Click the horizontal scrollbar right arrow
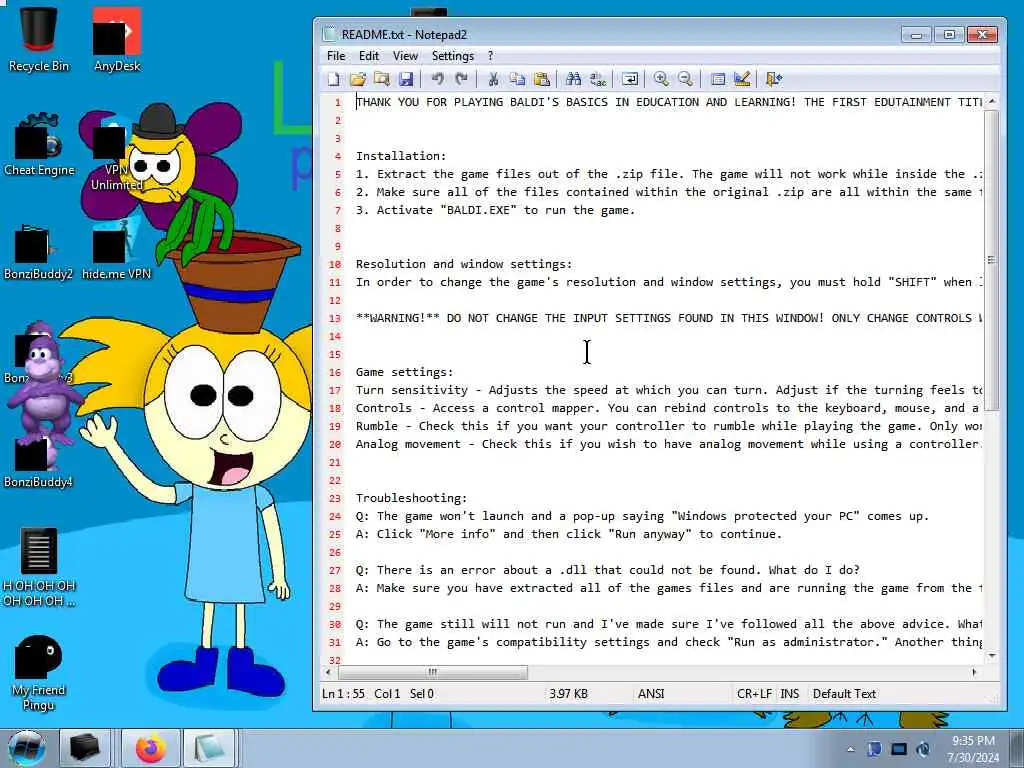The image size is (1024, 768). (x=974, y=672)
